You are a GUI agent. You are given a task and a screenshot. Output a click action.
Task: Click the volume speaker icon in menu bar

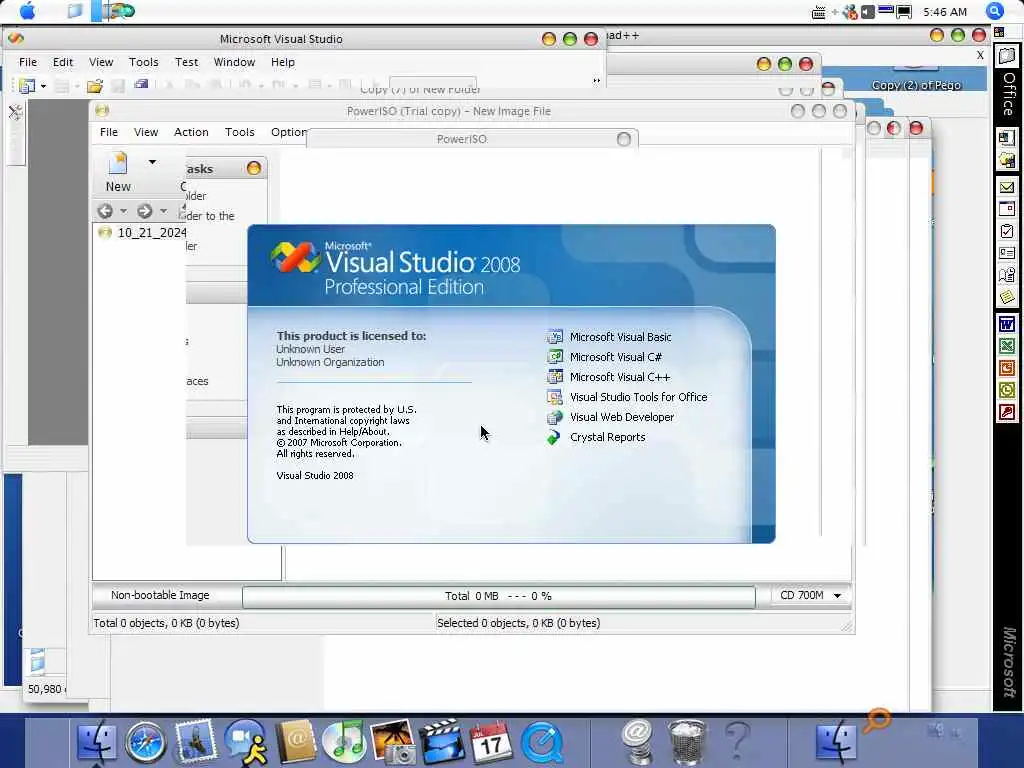click(x=867, y=12)
